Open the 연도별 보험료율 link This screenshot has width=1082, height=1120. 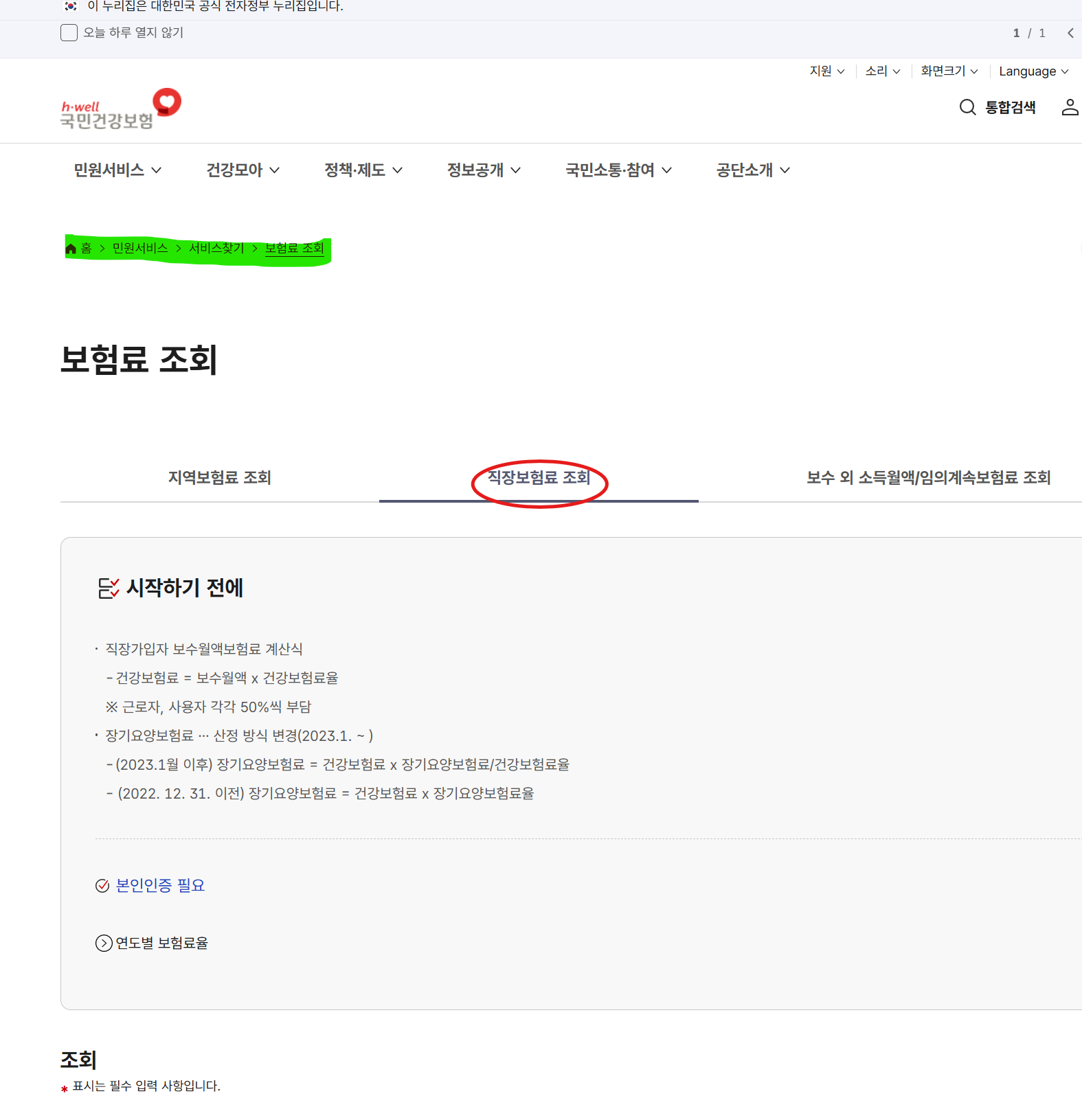161,944
